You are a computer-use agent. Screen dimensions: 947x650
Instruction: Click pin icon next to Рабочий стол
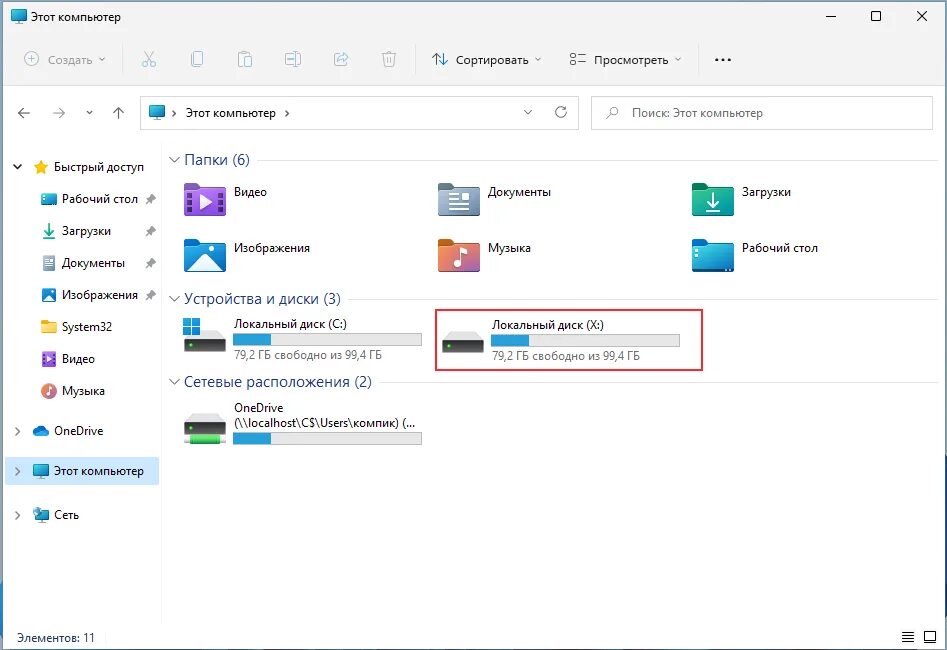coord(151,199)
